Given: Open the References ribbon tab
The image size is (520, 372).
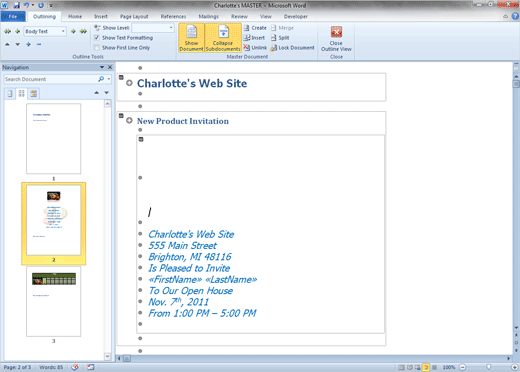Looking at the screenshot, I should click(x=173, y=16).
